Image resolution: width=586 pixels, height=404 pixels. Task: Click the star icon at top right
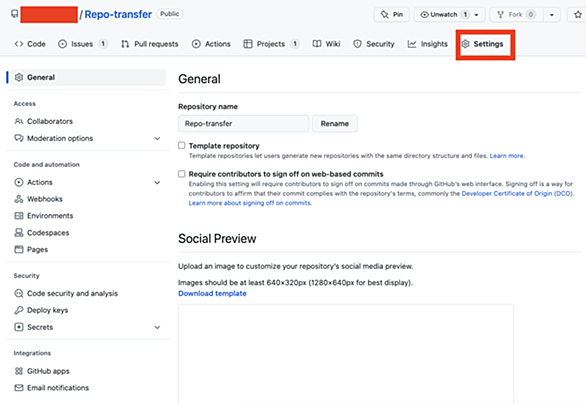pos(578,15)
